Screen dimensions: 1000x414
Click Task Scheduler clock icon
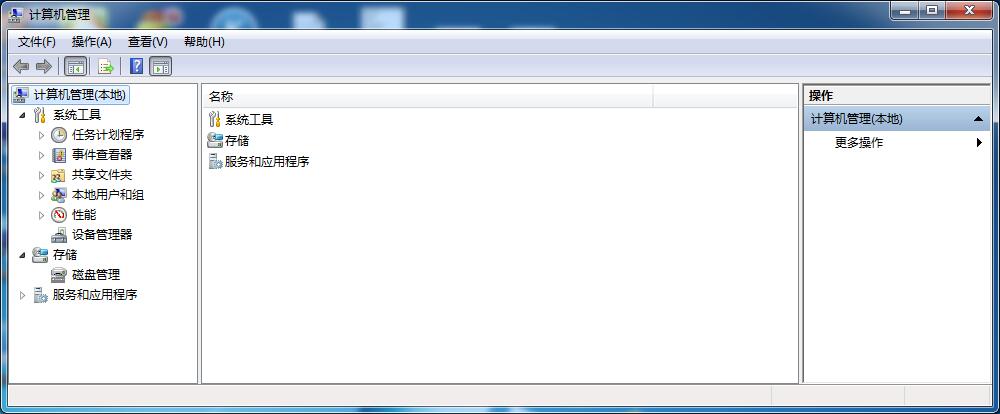pyautogui.click(x=59, y=135)
